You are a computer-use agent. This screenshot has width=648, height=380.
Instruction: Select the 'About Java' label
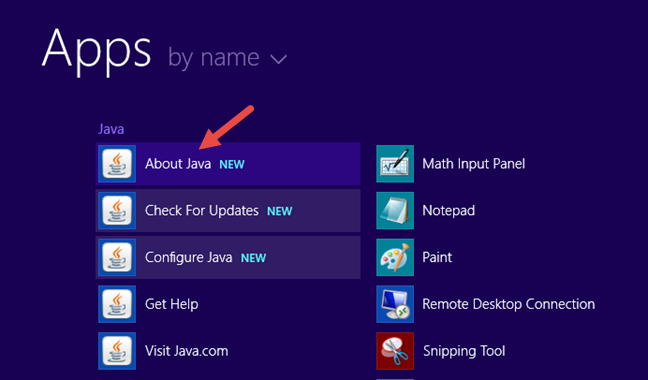[x=178, y=164]
